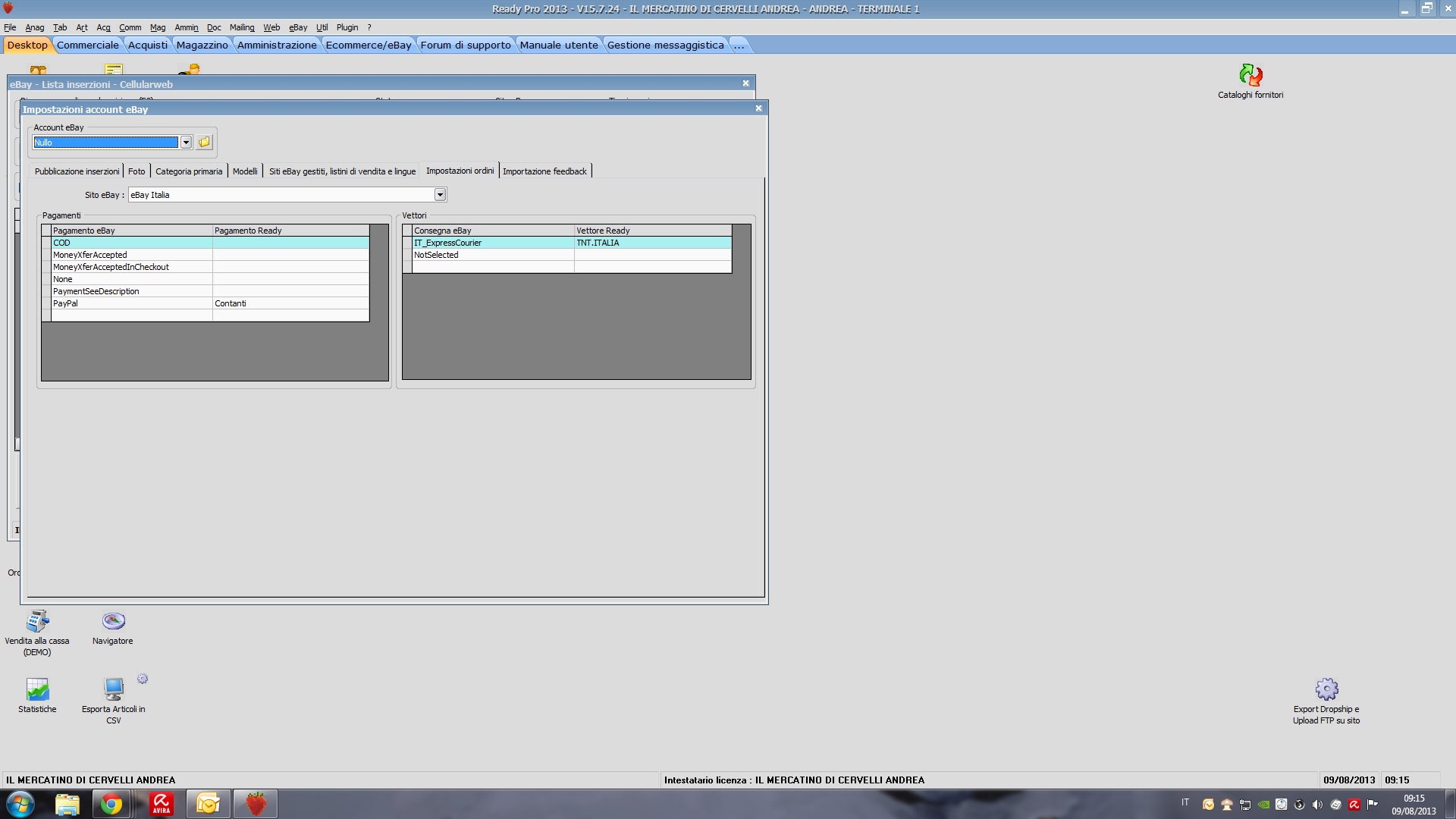Click TNT.ITALIA Vettore Ready cell
1456x819 pixels.
click(652, 243)
